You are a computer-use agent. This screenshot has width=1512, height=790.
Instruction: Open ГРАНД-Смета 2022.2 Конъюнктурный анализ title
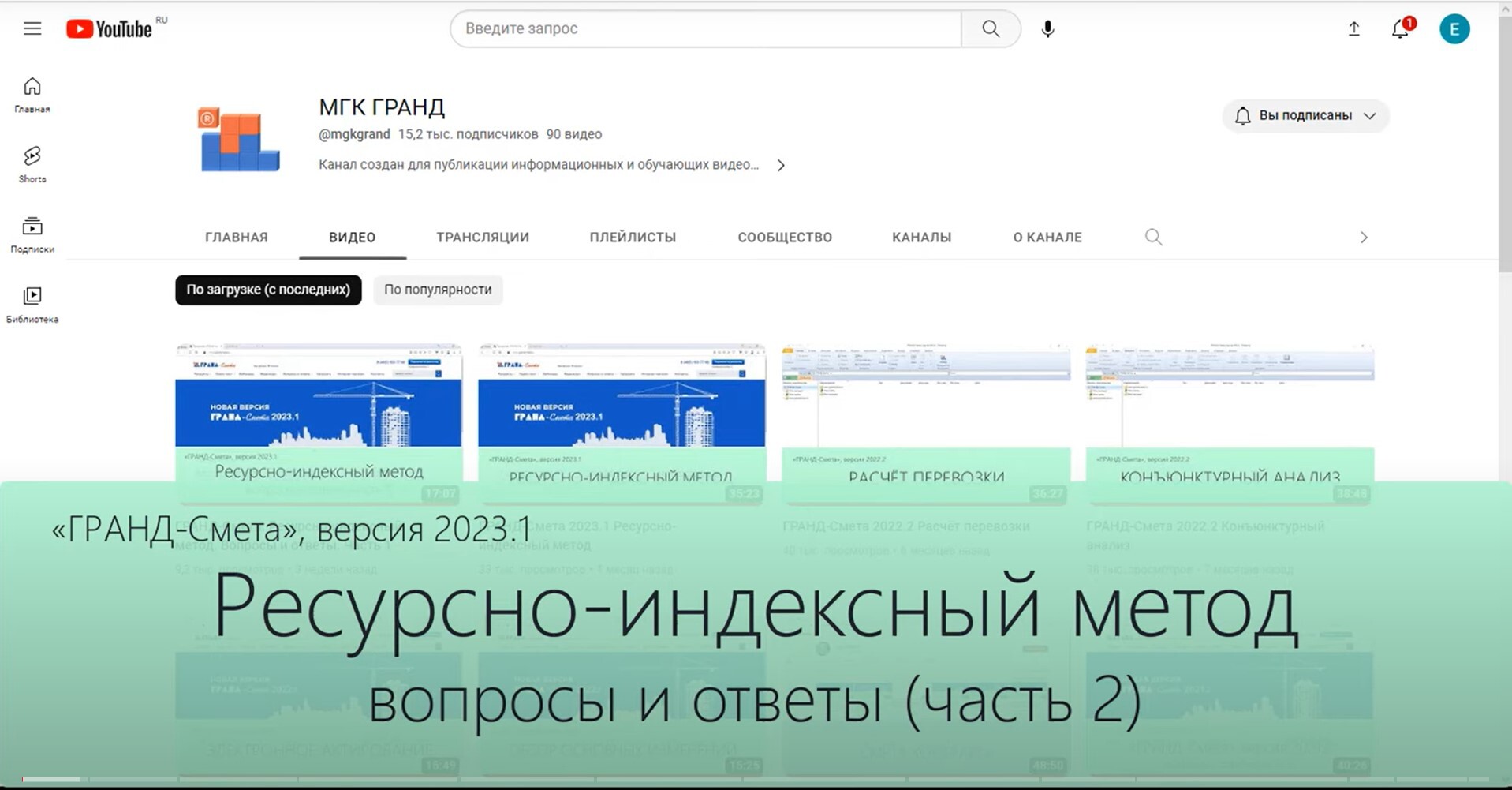tap(1205, 535)
